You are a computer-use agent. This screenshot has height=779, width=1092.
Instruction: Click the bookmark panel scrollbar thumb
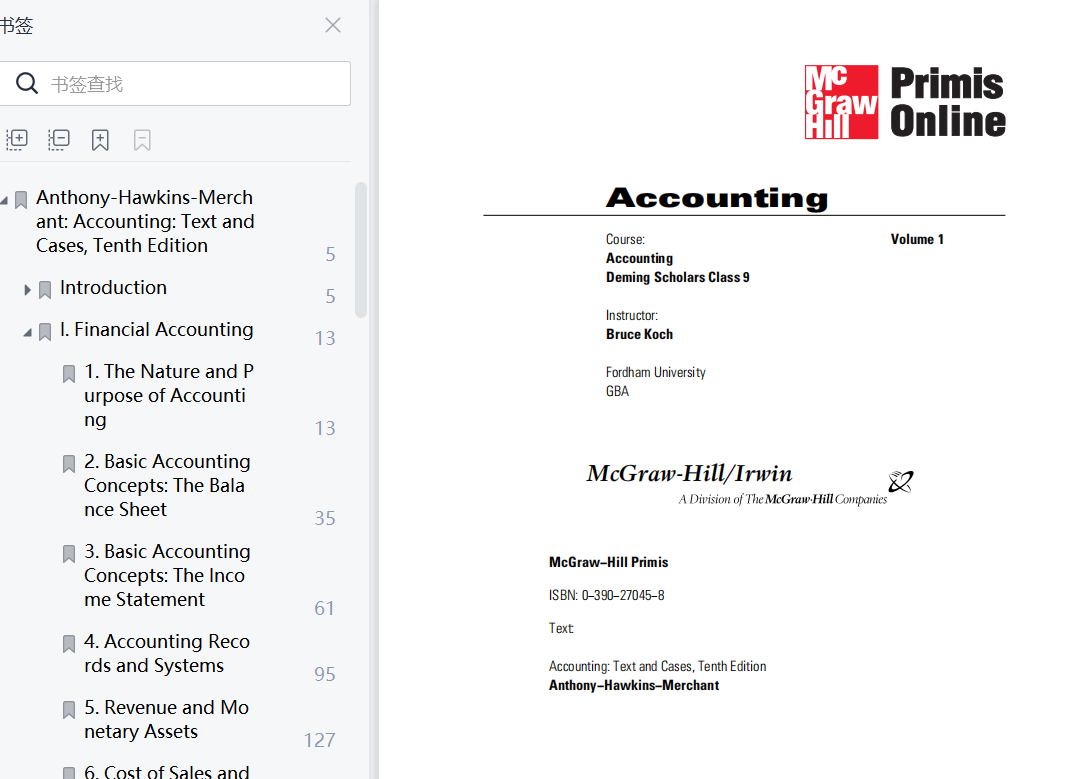click(x=361, y=250)
